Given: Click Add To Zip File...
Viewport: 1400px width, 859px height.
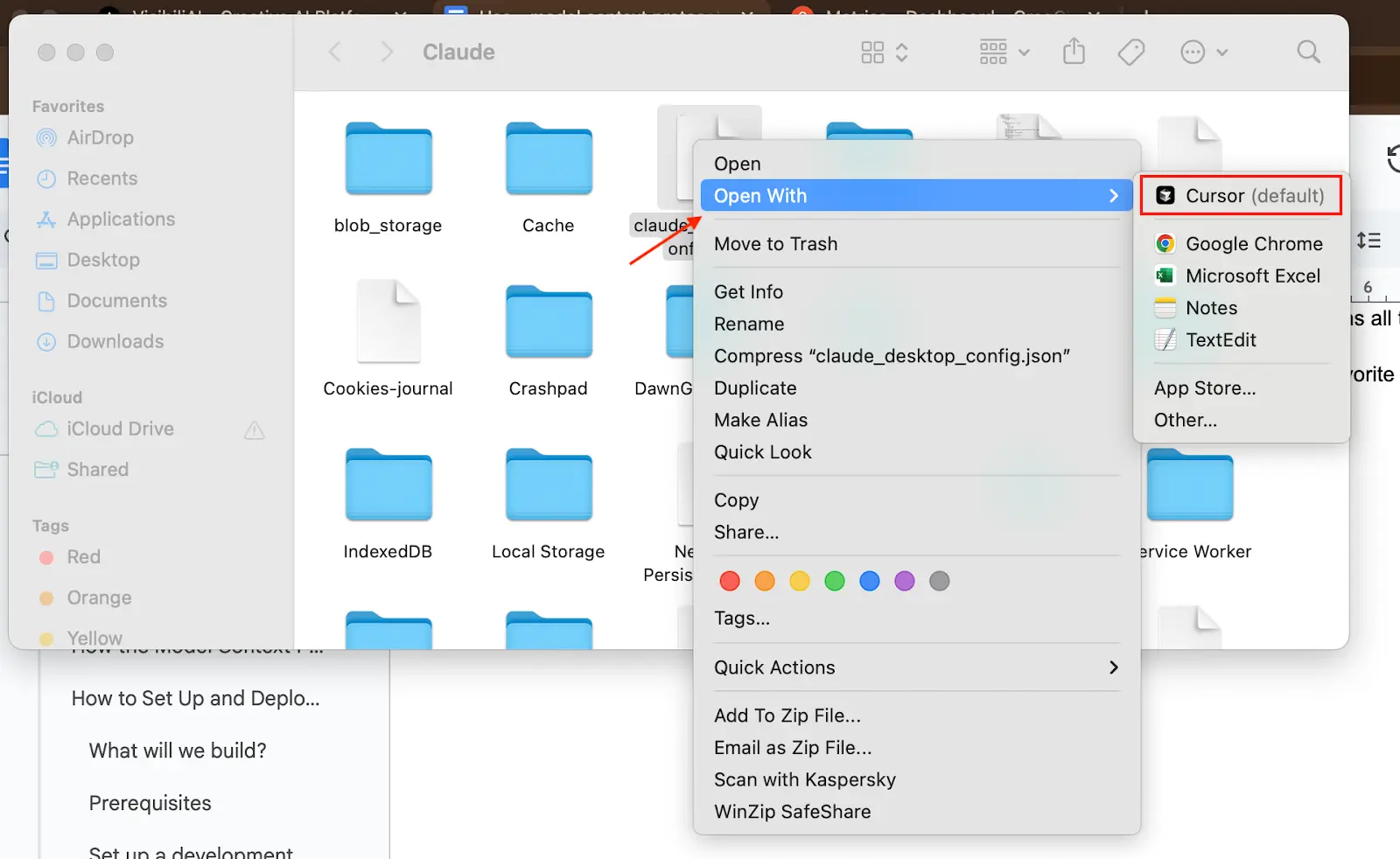Looking at the screenshot, I should coord(916,716).
